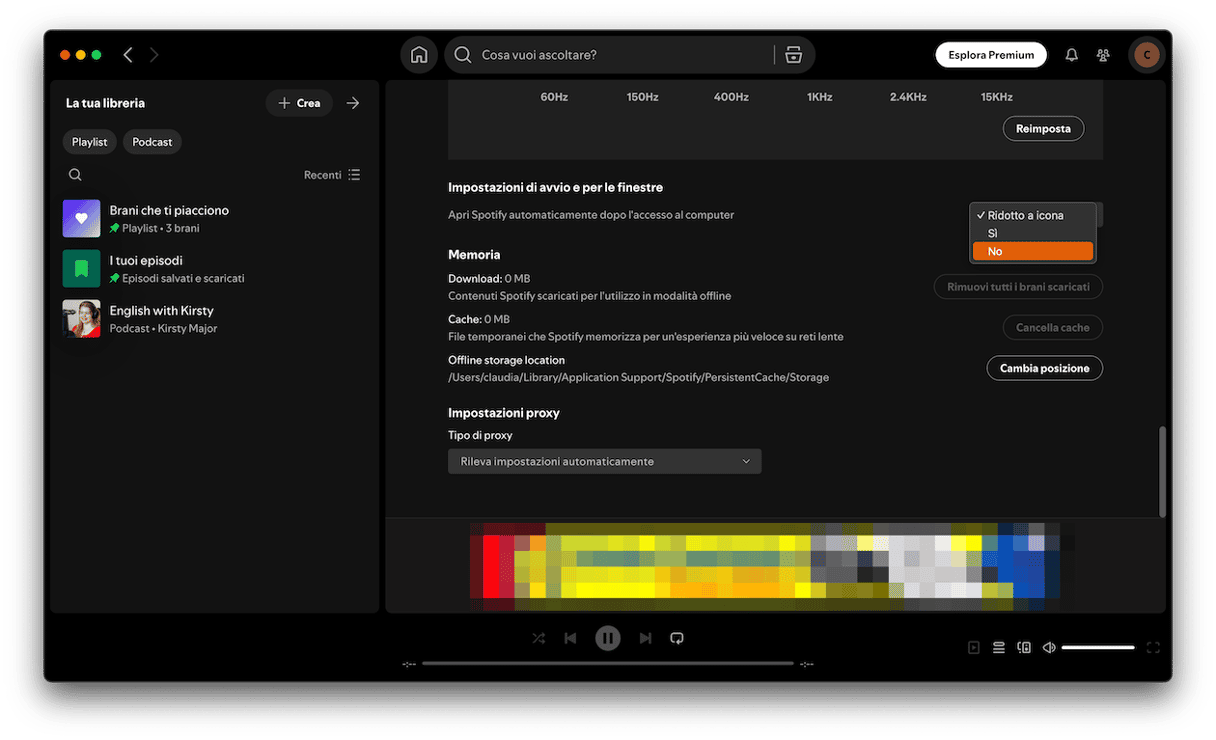Click Cambia posizione button
Image resolution: width=1216 pixels, height=740 pixels.
(1045, 368)
